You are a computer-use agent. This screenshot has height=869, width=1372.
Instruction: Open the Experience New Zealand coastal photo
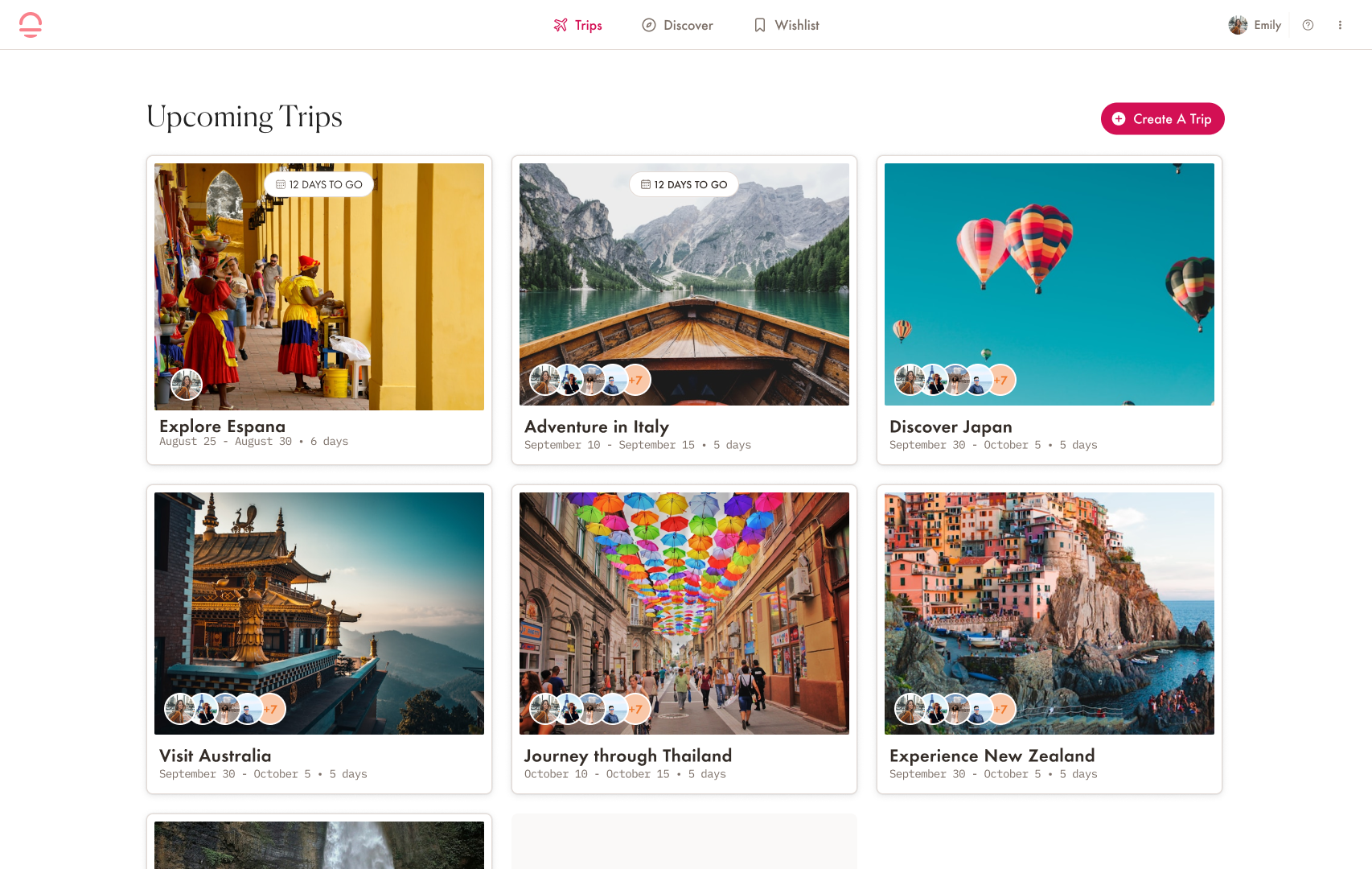tap(1050, 613)
